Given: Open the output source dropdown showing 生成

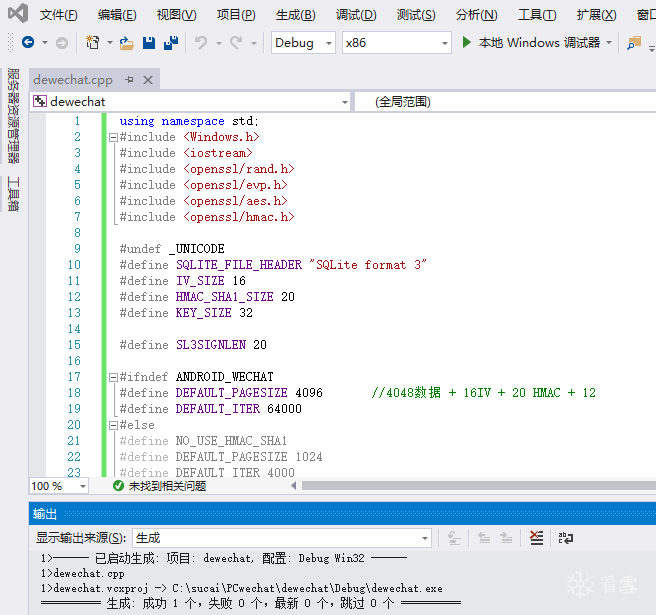Looking at the screenshot, I should tap(282, 538).
